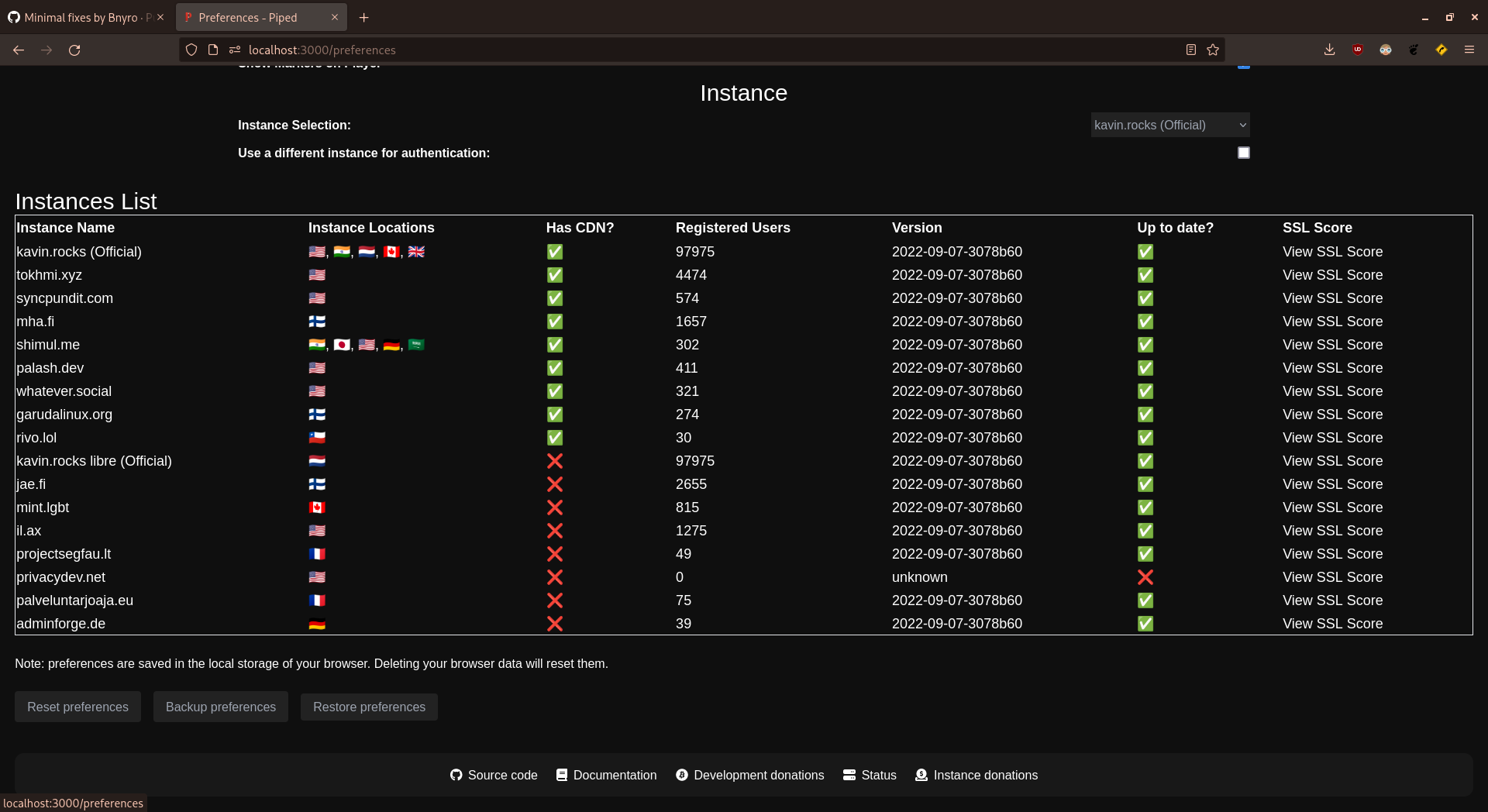1488x812 pixels.
Task: Open the uBlock Origin extension icon
Action: [1358, 50]
